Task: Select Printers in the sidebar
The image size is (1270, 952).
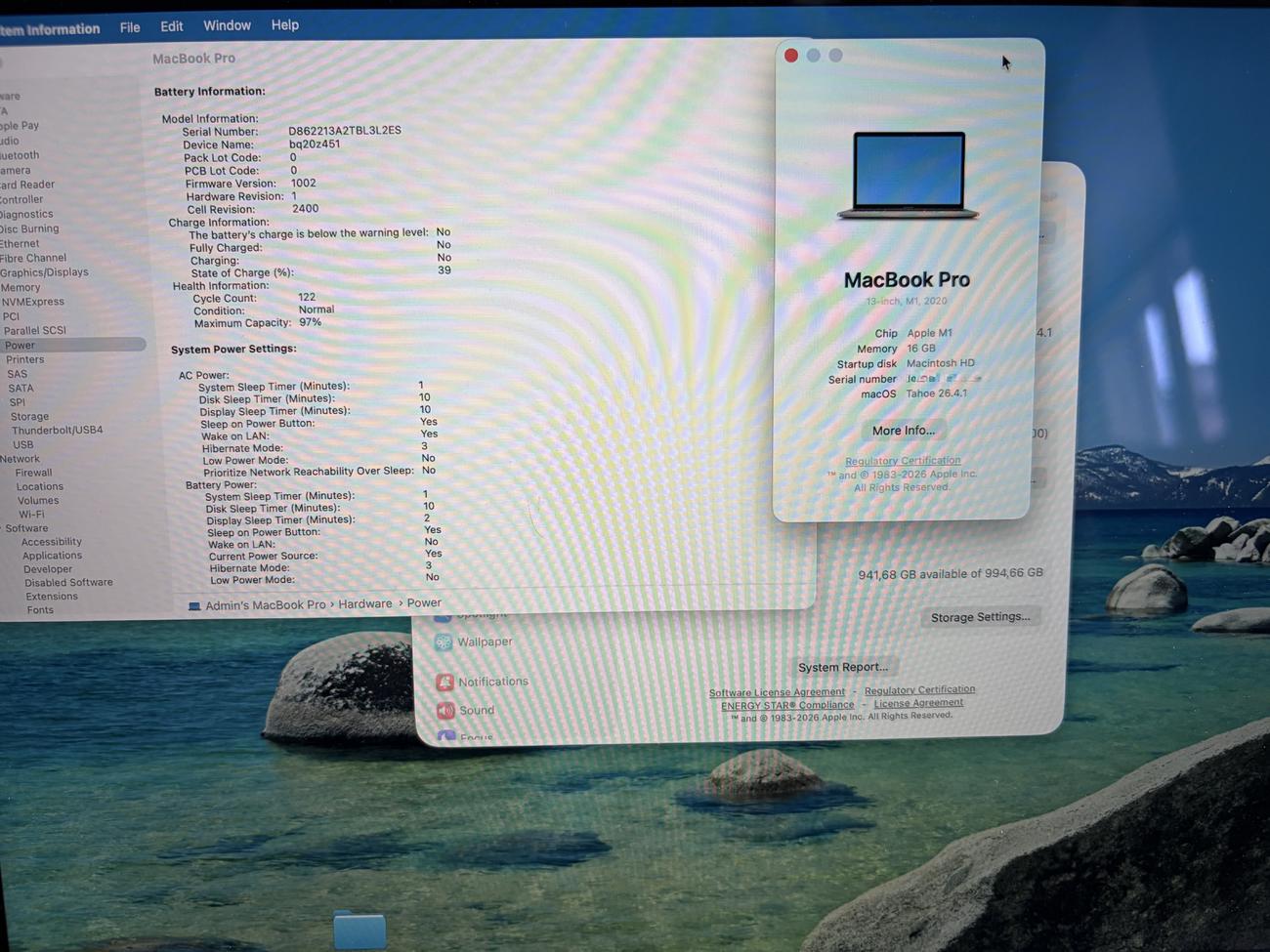Action: [24, 359]
